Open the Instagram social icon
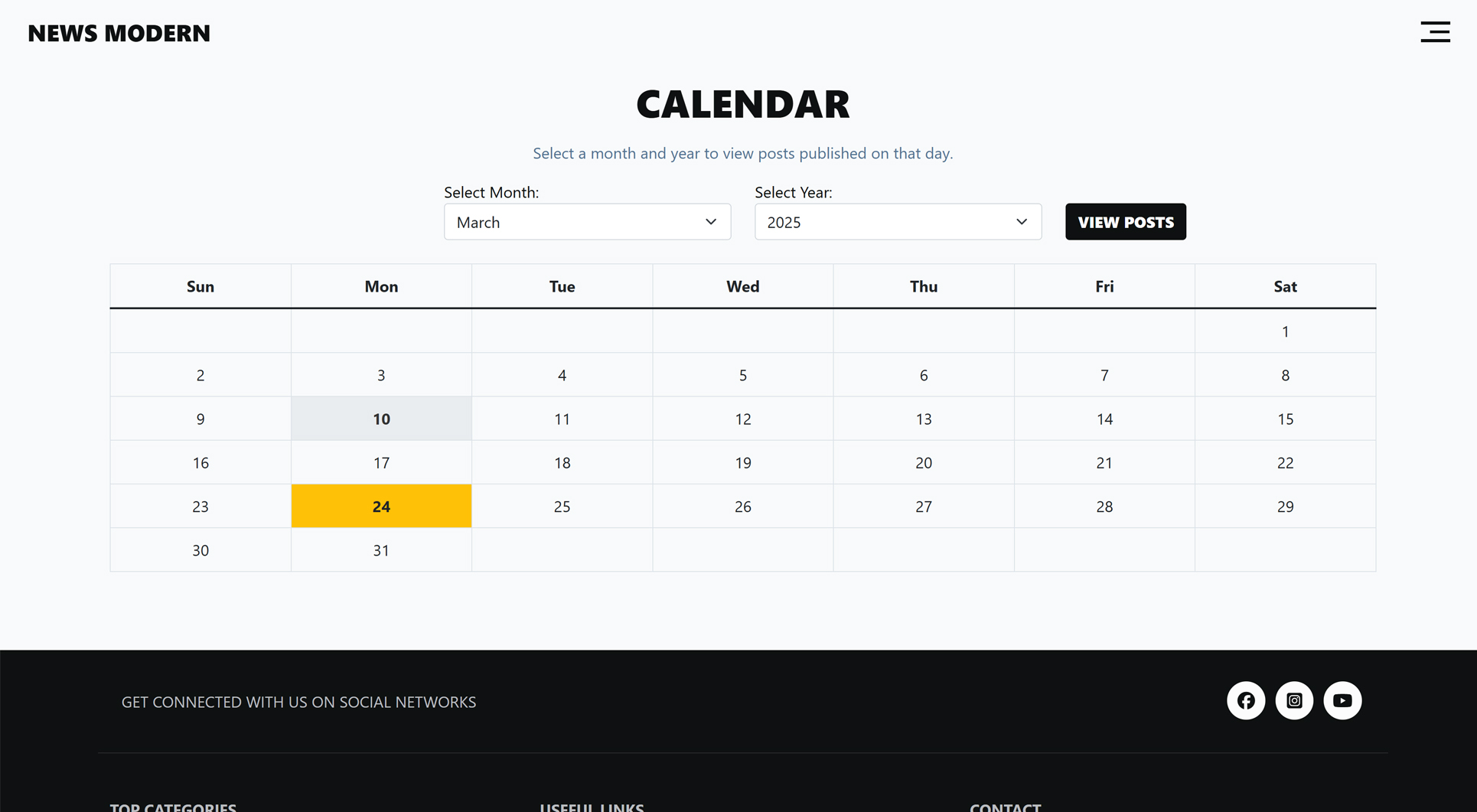The height and width of the screenshot is (812, 1477). coord(1293,700)
